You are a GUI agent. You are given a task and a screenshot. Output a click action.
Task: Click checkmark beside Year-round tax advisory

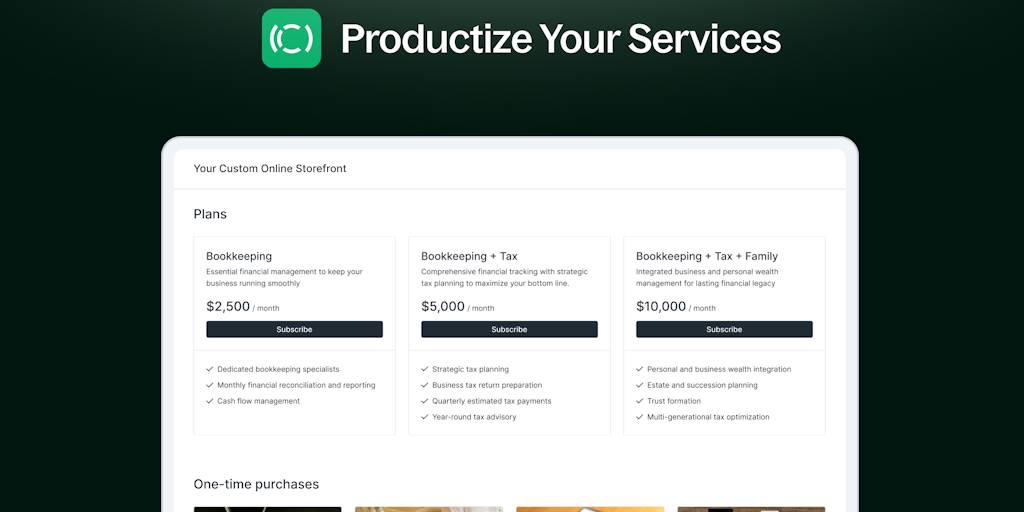tap(424, 417)
